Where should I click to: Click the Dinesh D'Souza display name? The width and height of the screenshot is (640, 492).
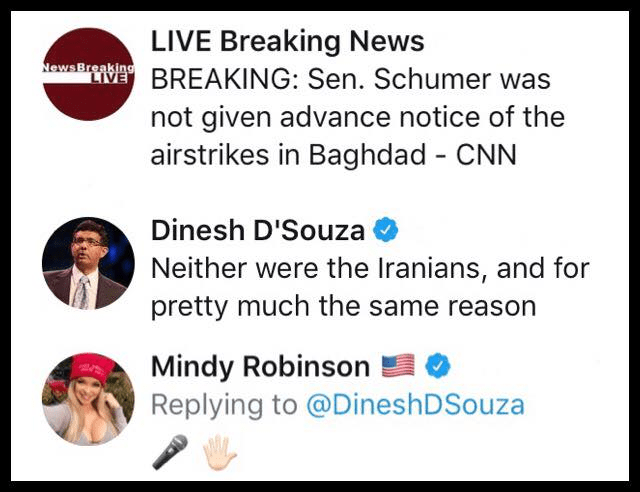[x=258, y=232]
